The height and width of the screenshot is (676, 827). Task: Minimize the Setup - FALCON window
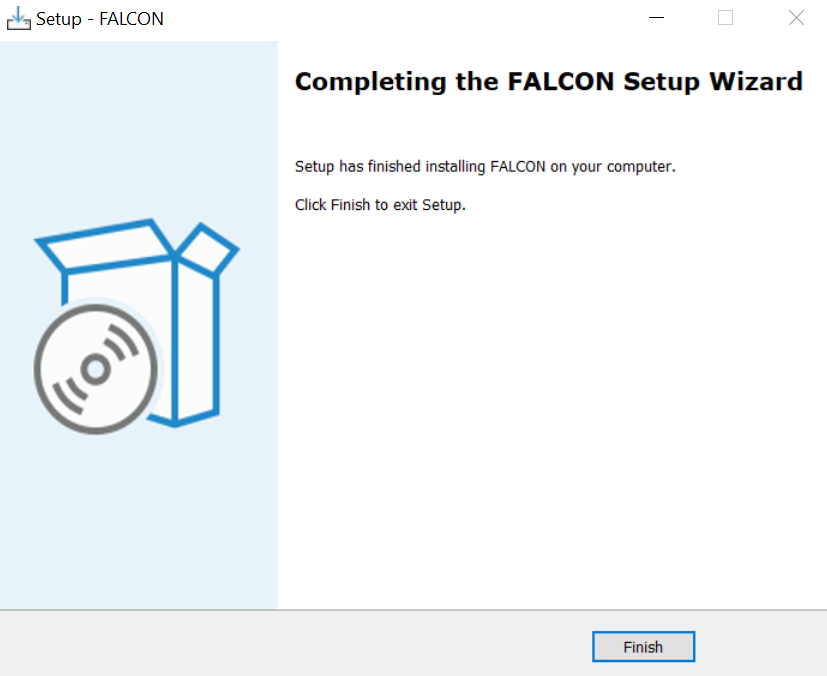tap(656, 18)
